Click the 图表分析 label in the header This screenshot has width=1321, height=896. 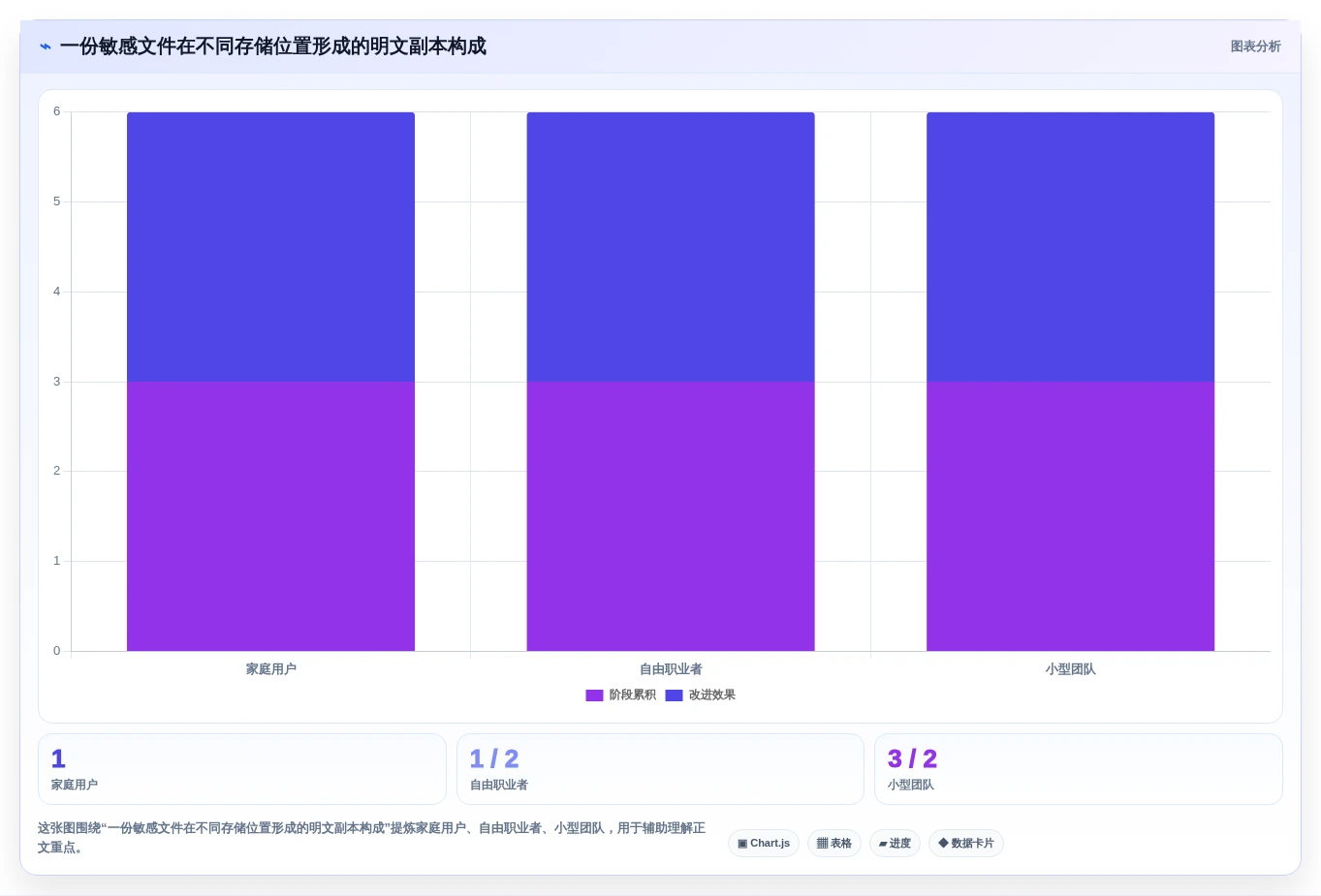(x=1255, y=46)
